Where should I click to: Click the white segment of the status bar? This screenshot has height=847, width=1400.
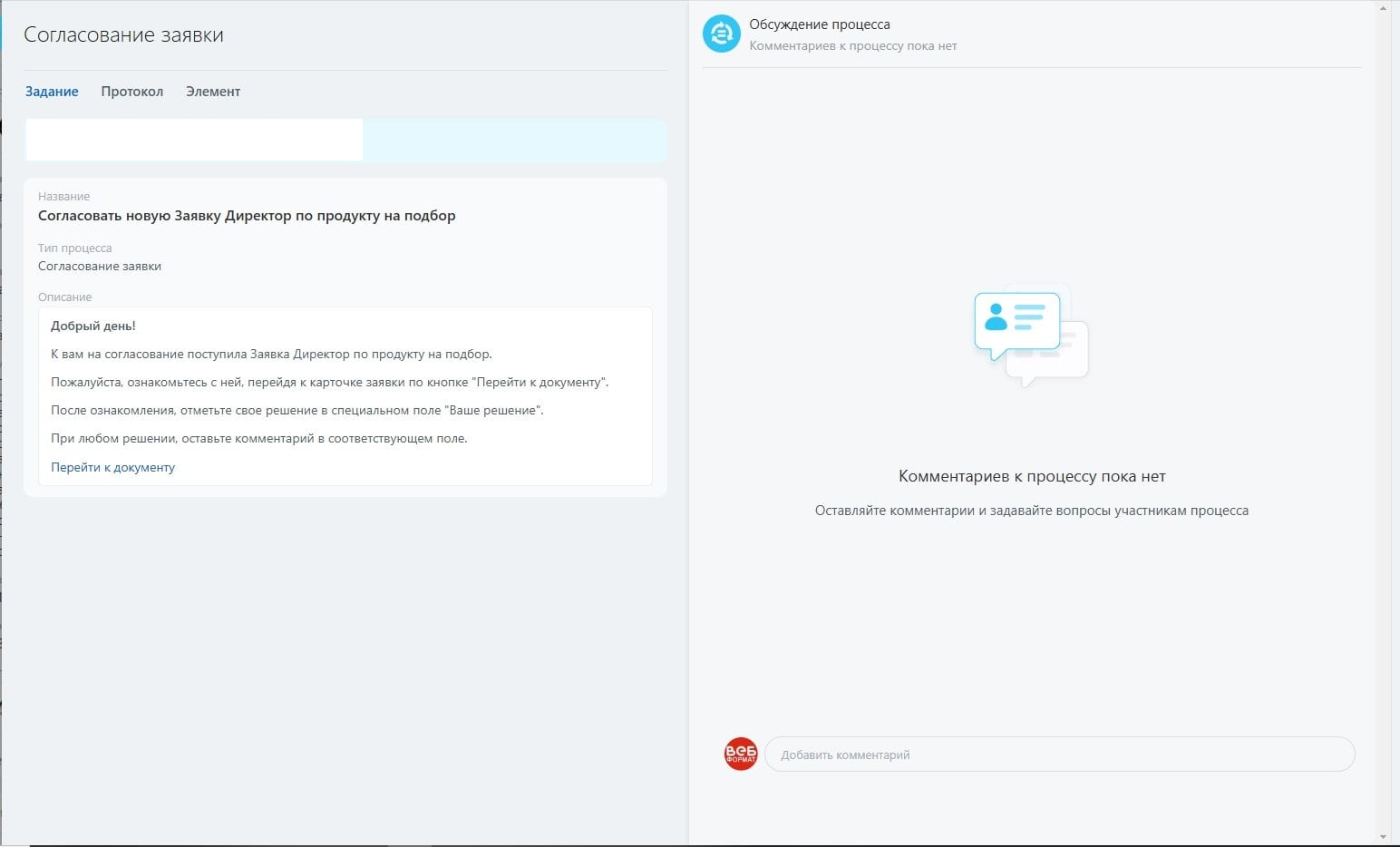coord(194,141)
